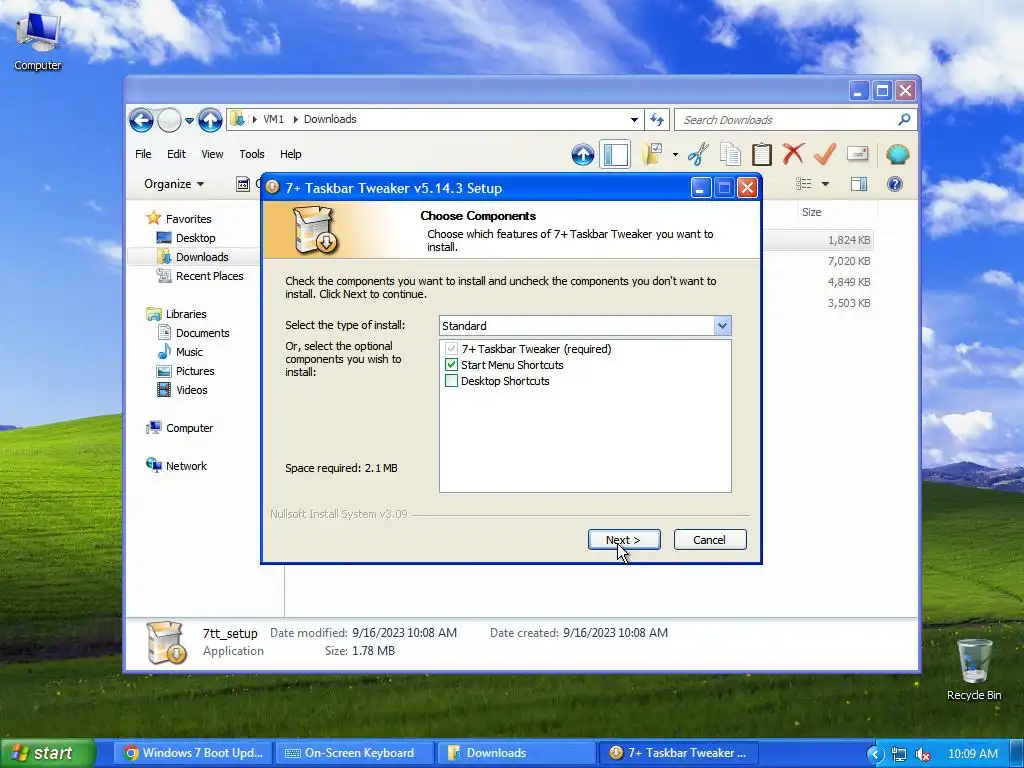
Task: Click the red X Delete toolbar icon
Action: [x=793, y=154]
